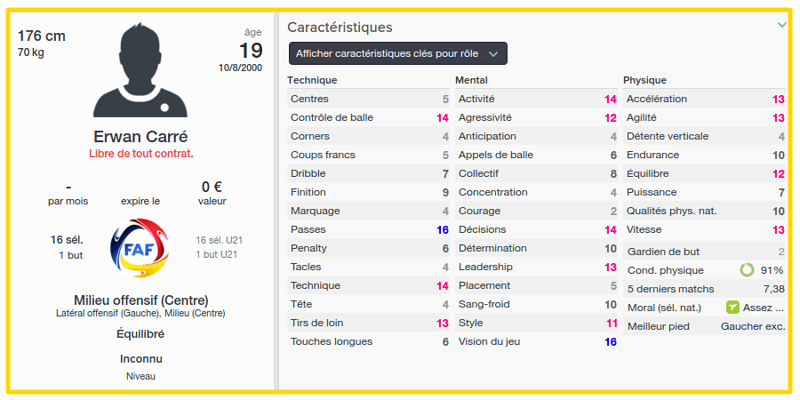Click Libre de tout contrat status
800x400 pixels.
(x=141, y=154)
